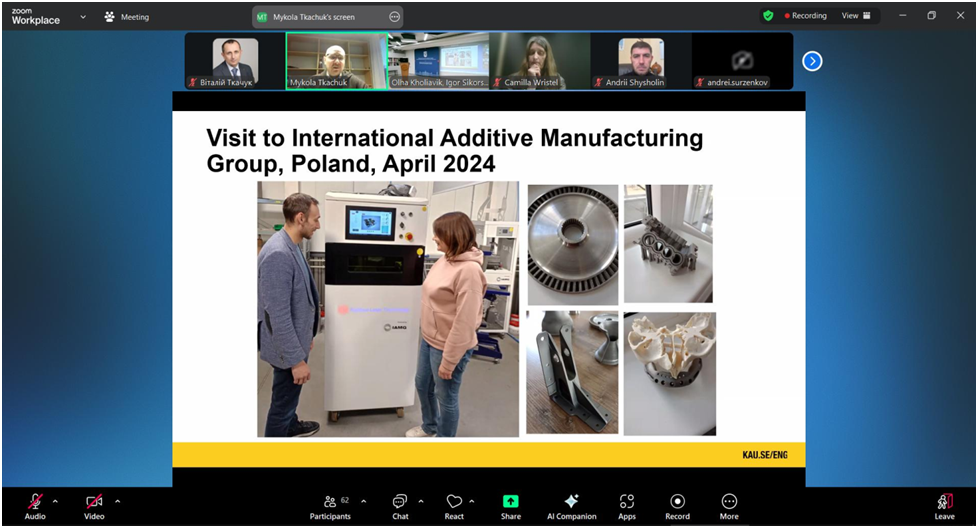Click the green Share button

(511, 502)
